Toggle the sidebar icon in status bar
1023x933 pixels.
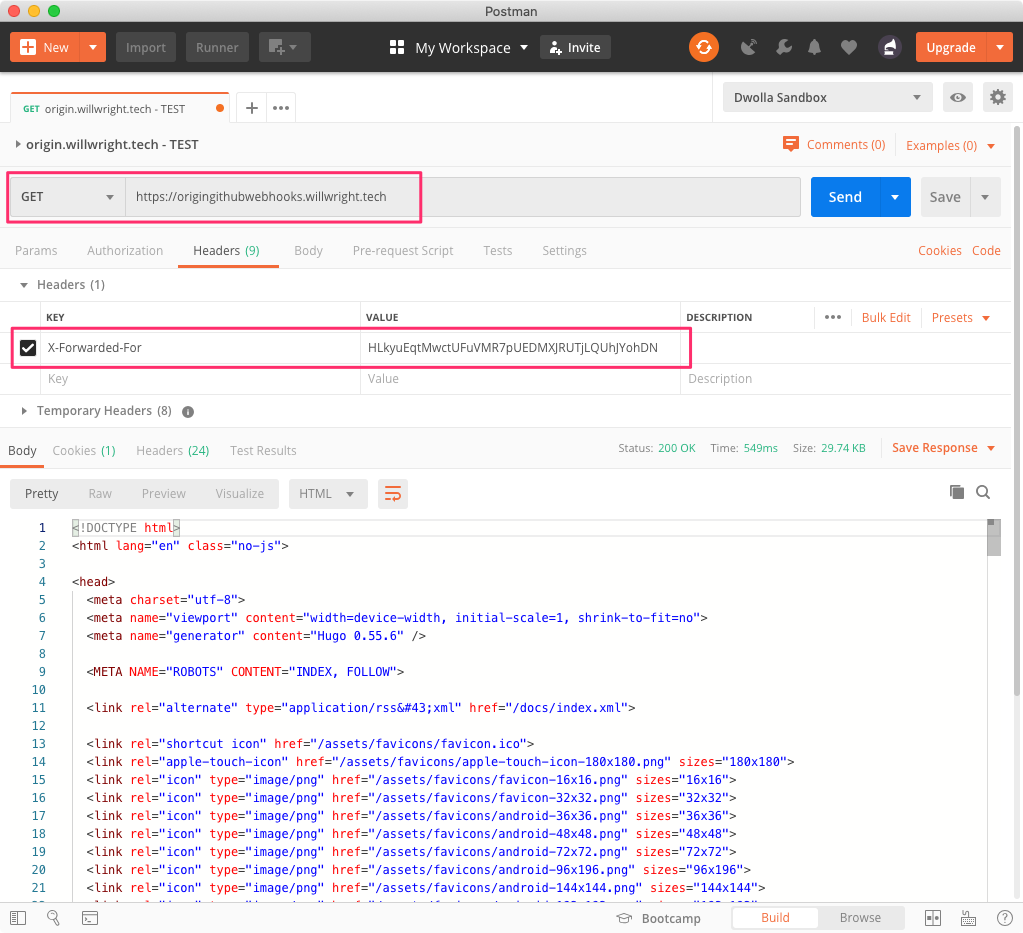point(18,918)
